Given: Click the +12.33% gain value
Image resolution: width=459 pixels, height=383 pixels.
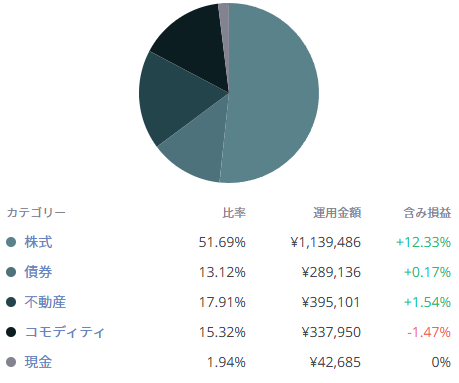Looking at the screenshot, I should tap(423, 242).
